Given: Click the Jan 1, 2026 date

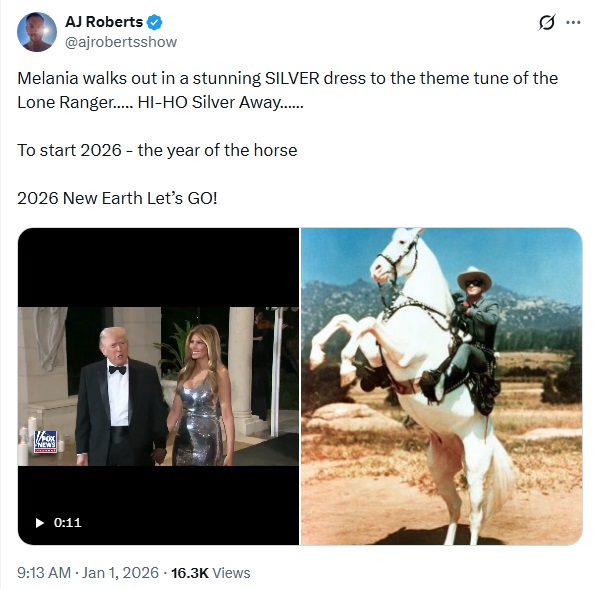Looking at the screenshot, I should tap(120, 573).
